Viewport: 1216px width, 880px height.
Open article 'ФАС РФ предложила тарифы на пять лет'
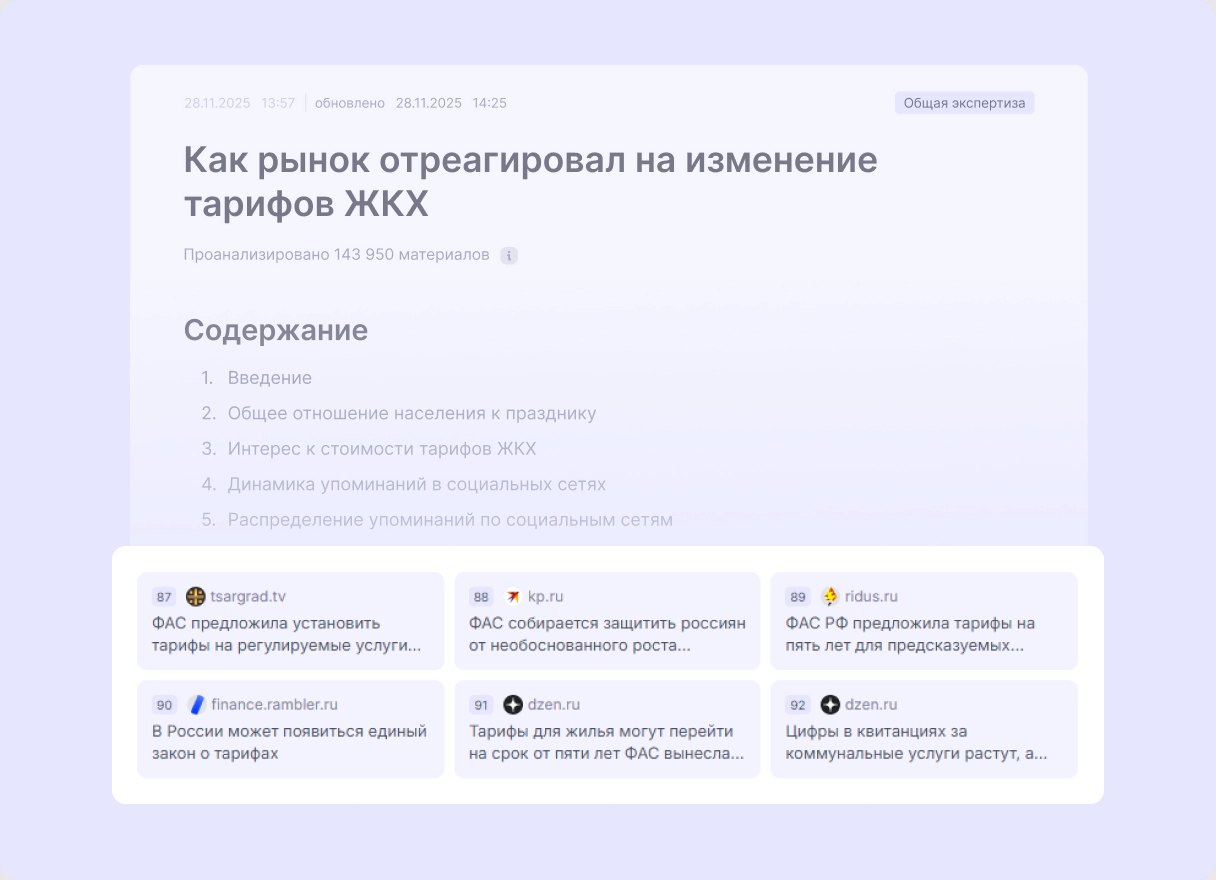pos(910,634)
